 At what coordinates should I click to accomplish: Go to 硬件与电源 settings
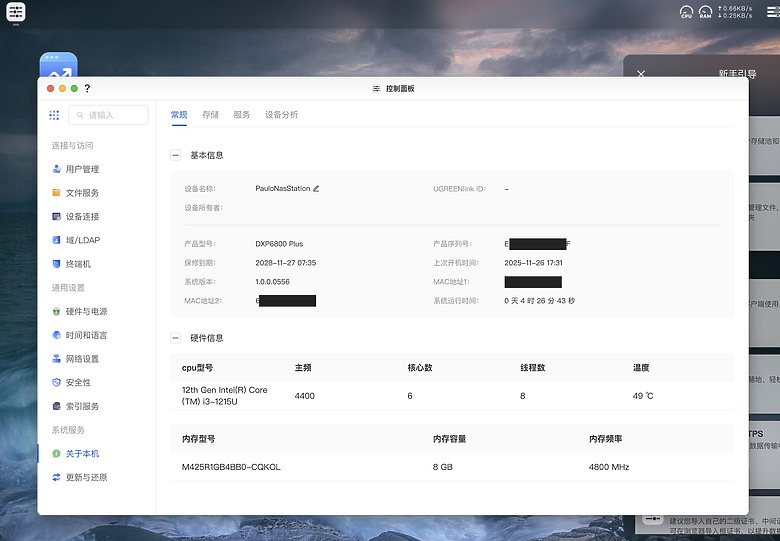(x=86, y=311)
